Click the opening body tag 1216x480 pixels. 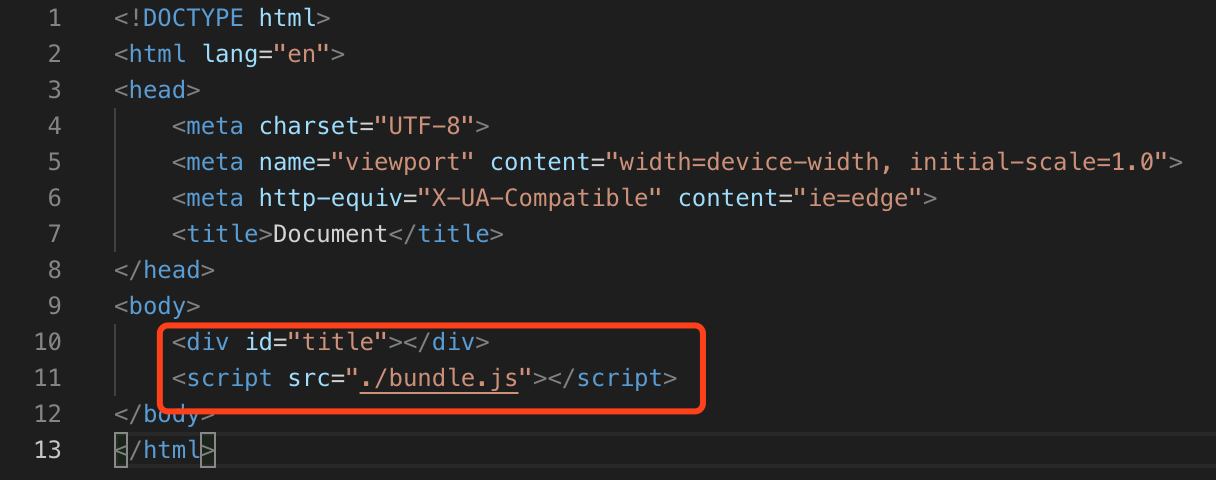click(158, 306)
